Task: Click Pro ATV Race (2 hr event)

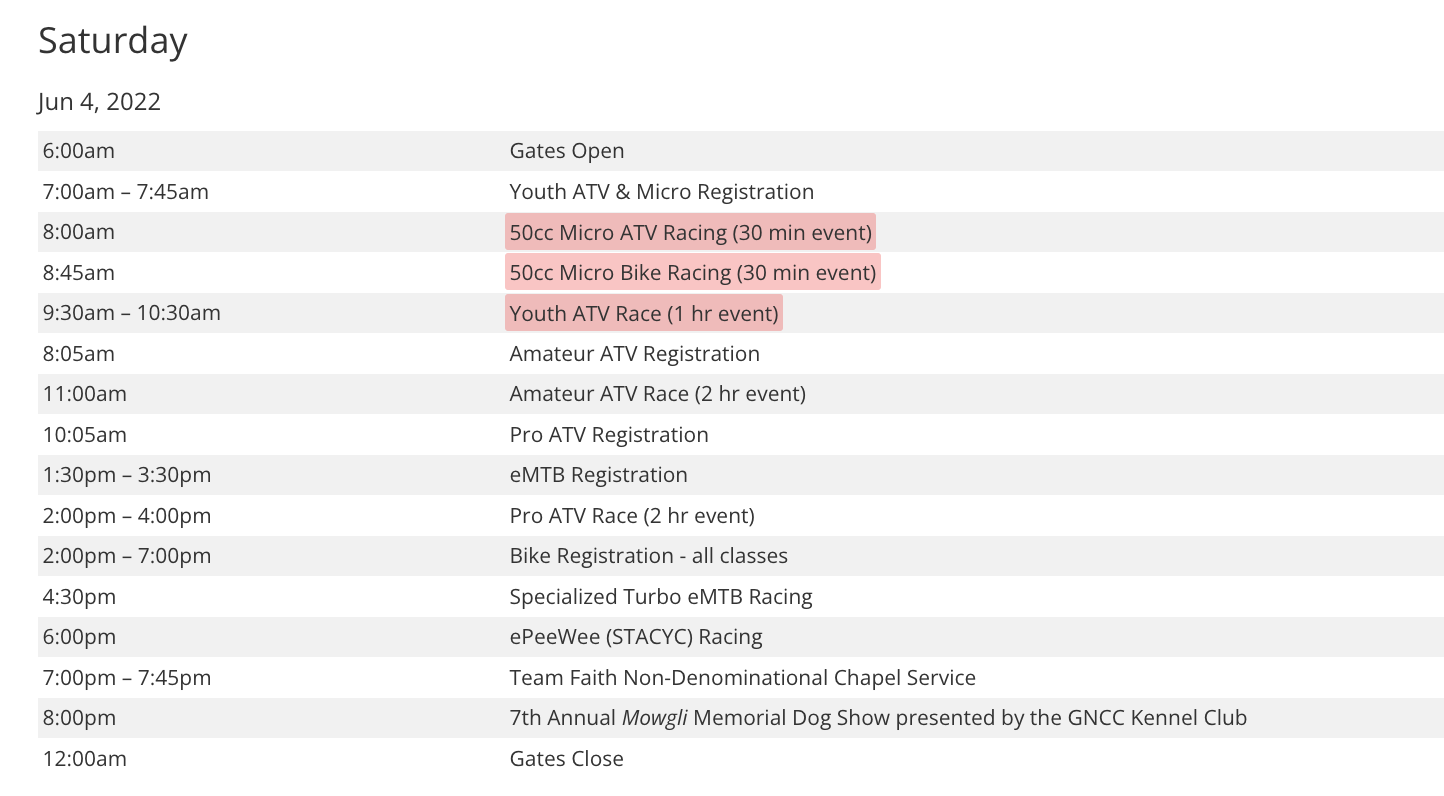Action: click(631, 516)
